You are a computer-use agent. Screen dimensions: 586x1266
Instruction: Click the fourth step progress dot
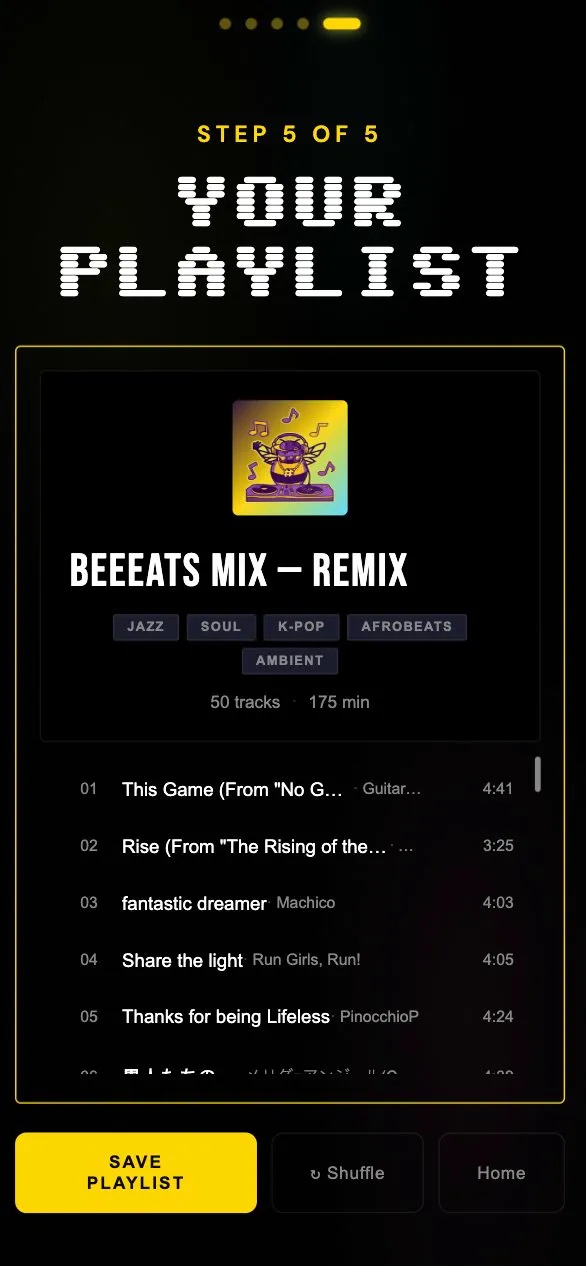(x=303, y=24)
